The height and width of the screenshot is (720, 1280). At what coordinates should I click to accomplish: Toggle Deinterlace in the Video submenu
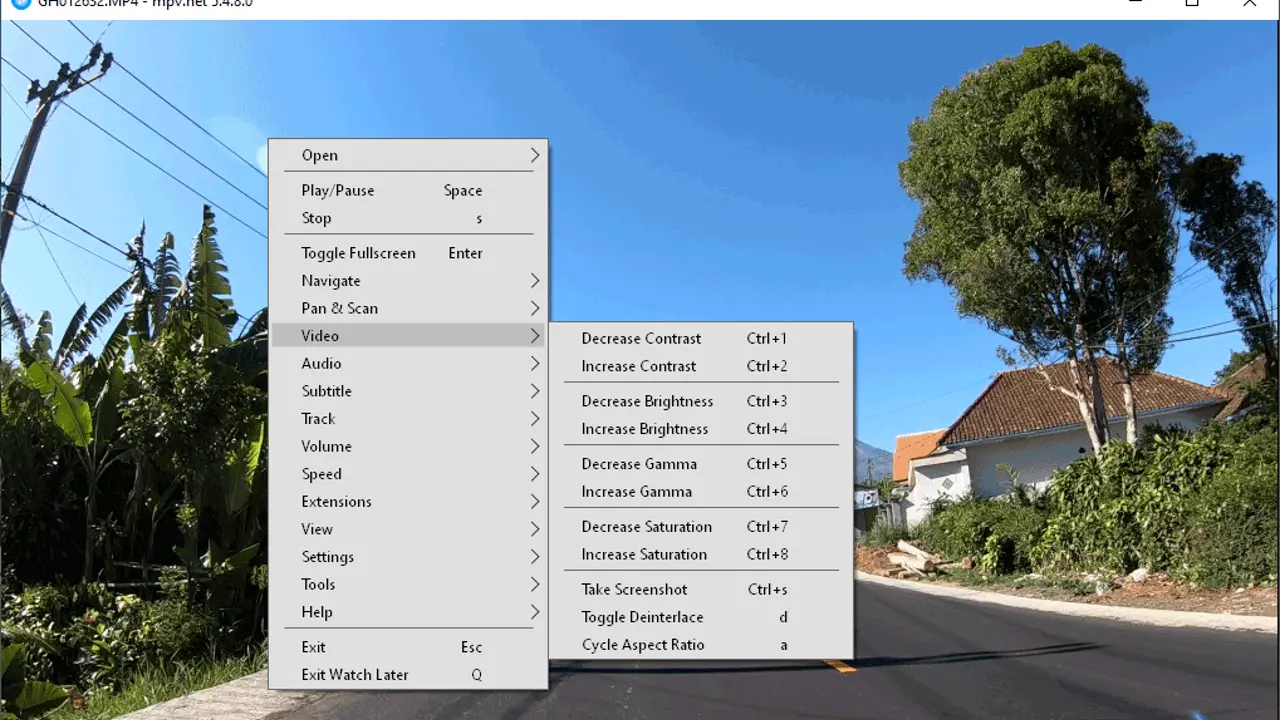pos(642,617)
